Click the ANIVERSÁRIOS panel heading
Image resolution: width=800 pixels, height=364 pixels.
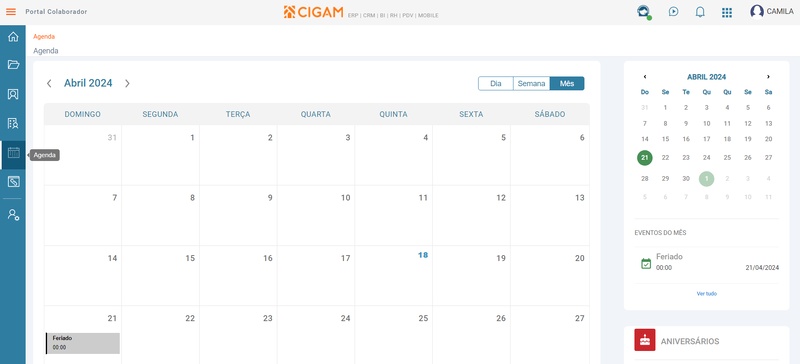690,342
